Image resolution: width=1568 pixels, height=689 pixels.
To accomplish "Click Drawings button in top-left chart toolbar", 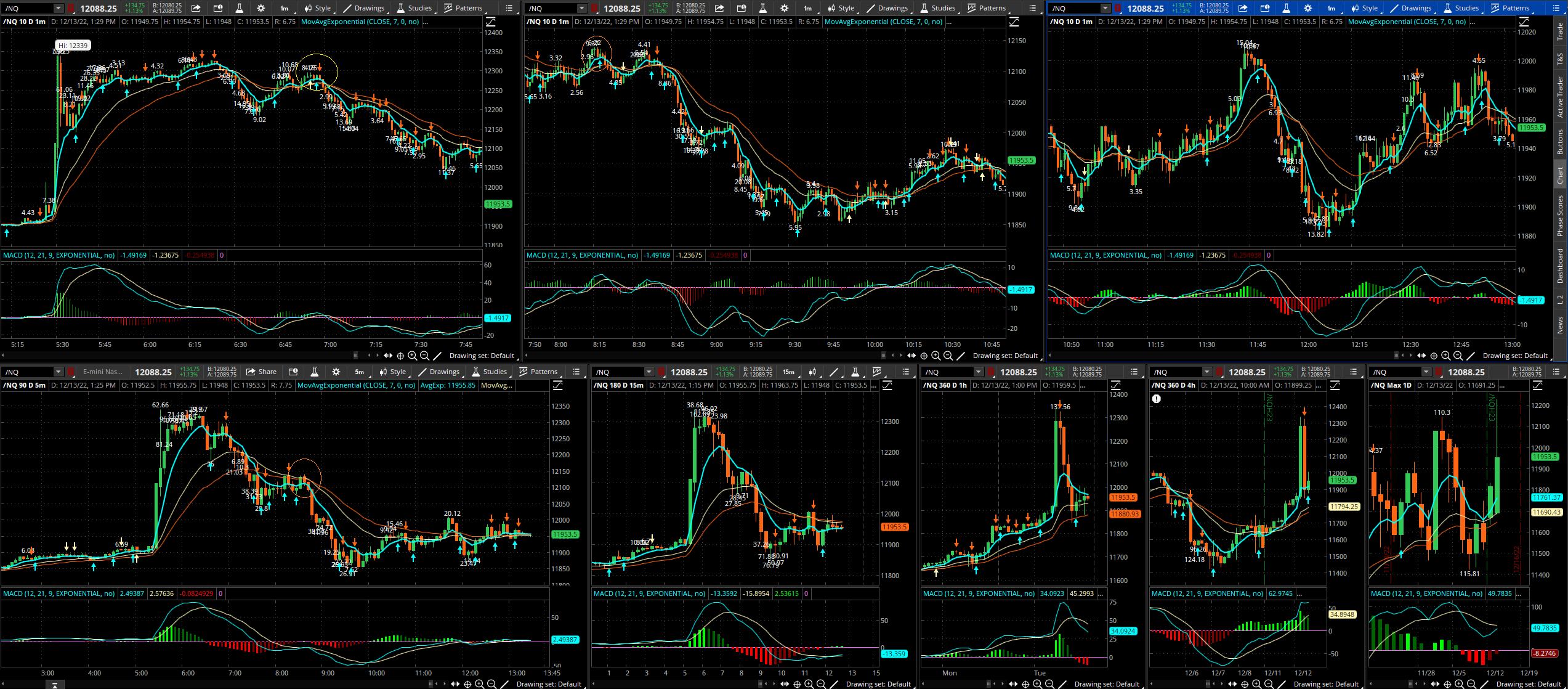I will coord(364,8).
